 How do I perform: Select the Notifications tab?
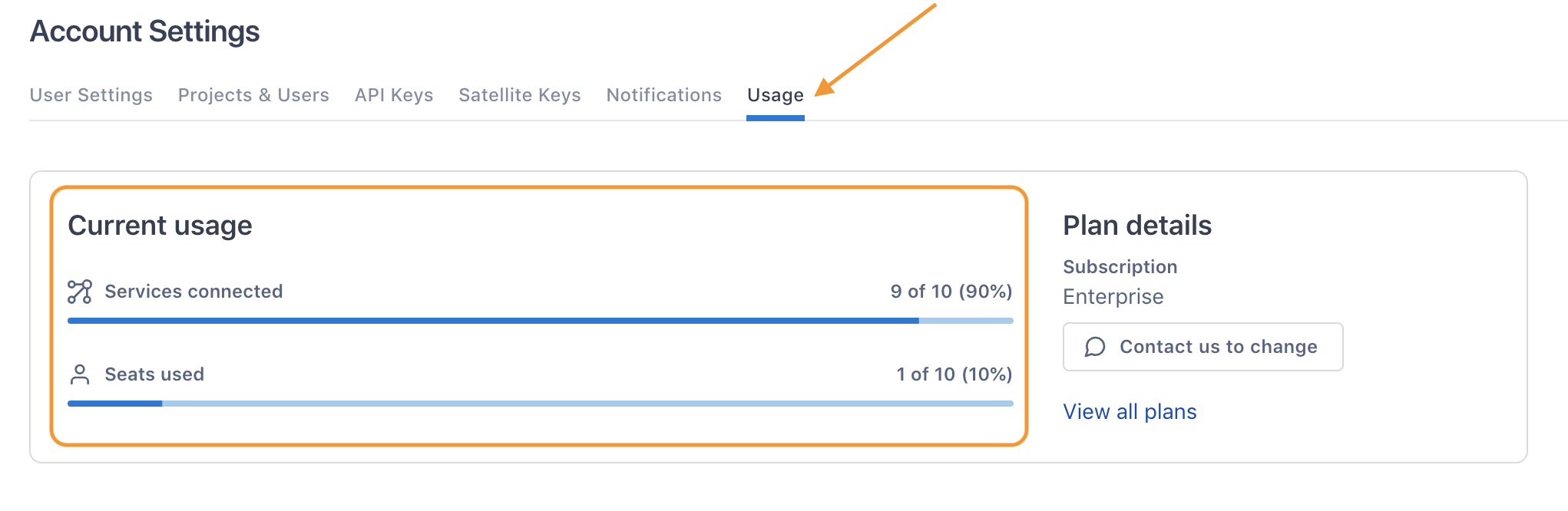(x=664, y=95)
